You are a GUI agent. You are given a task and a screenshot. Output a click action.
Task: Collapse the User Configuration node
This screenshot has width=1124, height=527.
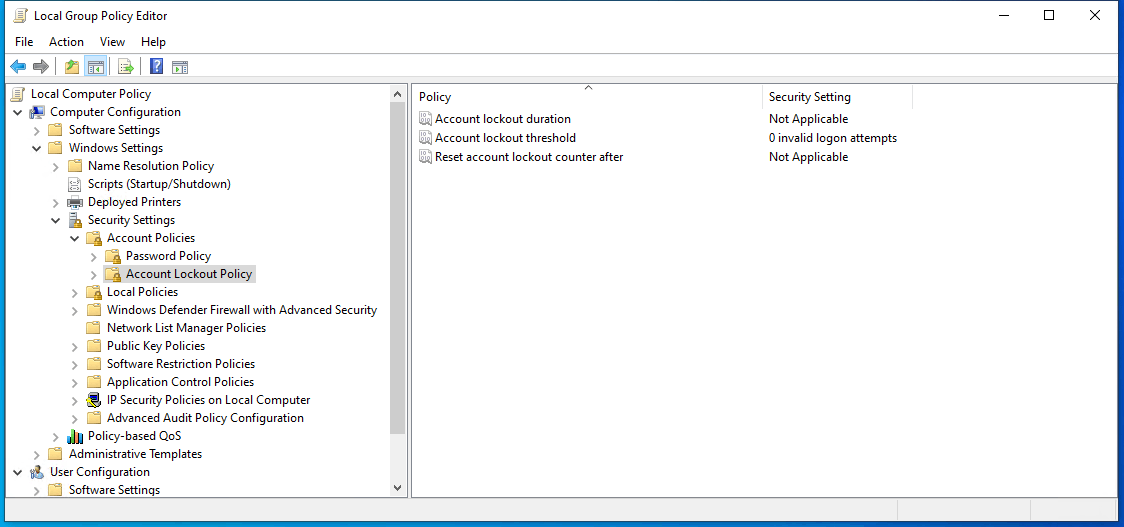pos(17,472)
